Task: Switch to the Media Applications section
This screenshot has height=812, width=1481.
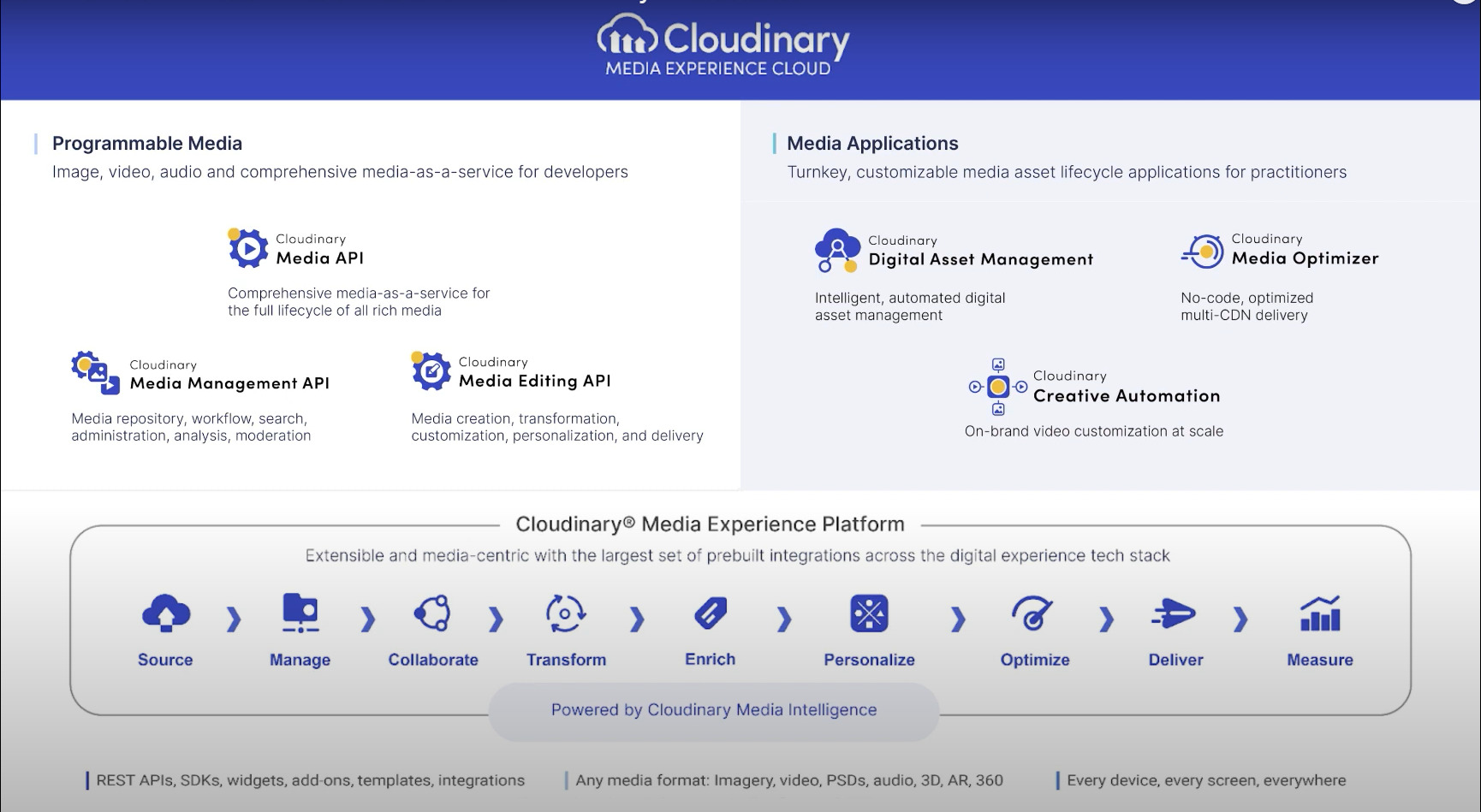Action: [872, 143]
